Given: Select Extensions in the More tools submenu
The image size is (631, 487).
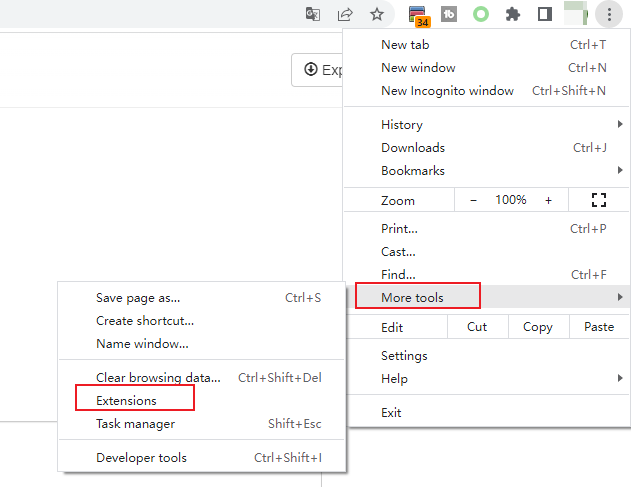Looking at the screenshot, I should (127, 401).
